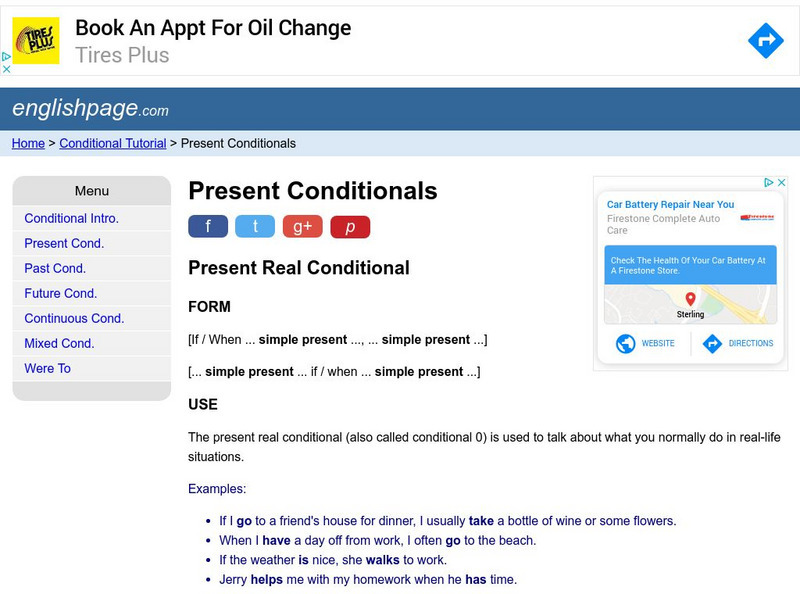
Task: Share page via Twitter icon
Action: click(x=255, y=227)
